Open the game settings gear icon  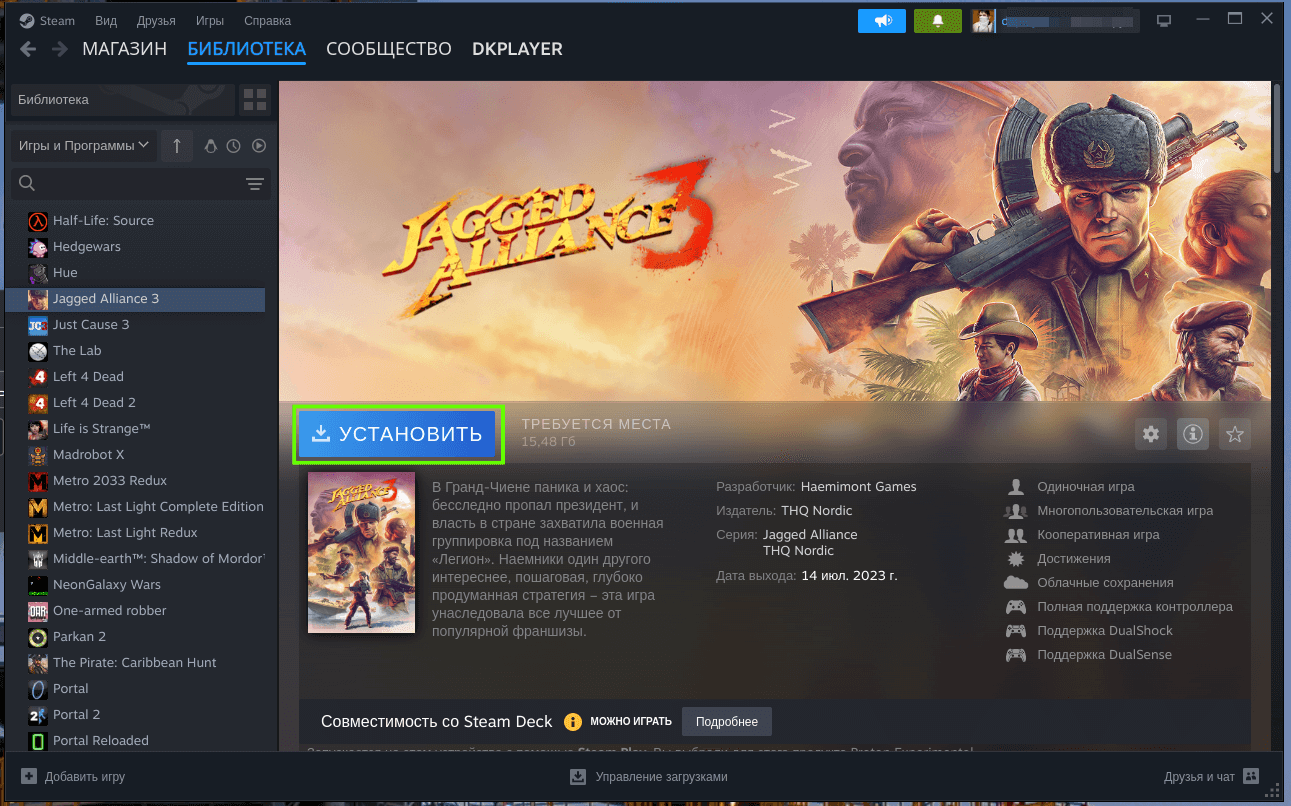pyautogui.click(x=1151, y=434)
